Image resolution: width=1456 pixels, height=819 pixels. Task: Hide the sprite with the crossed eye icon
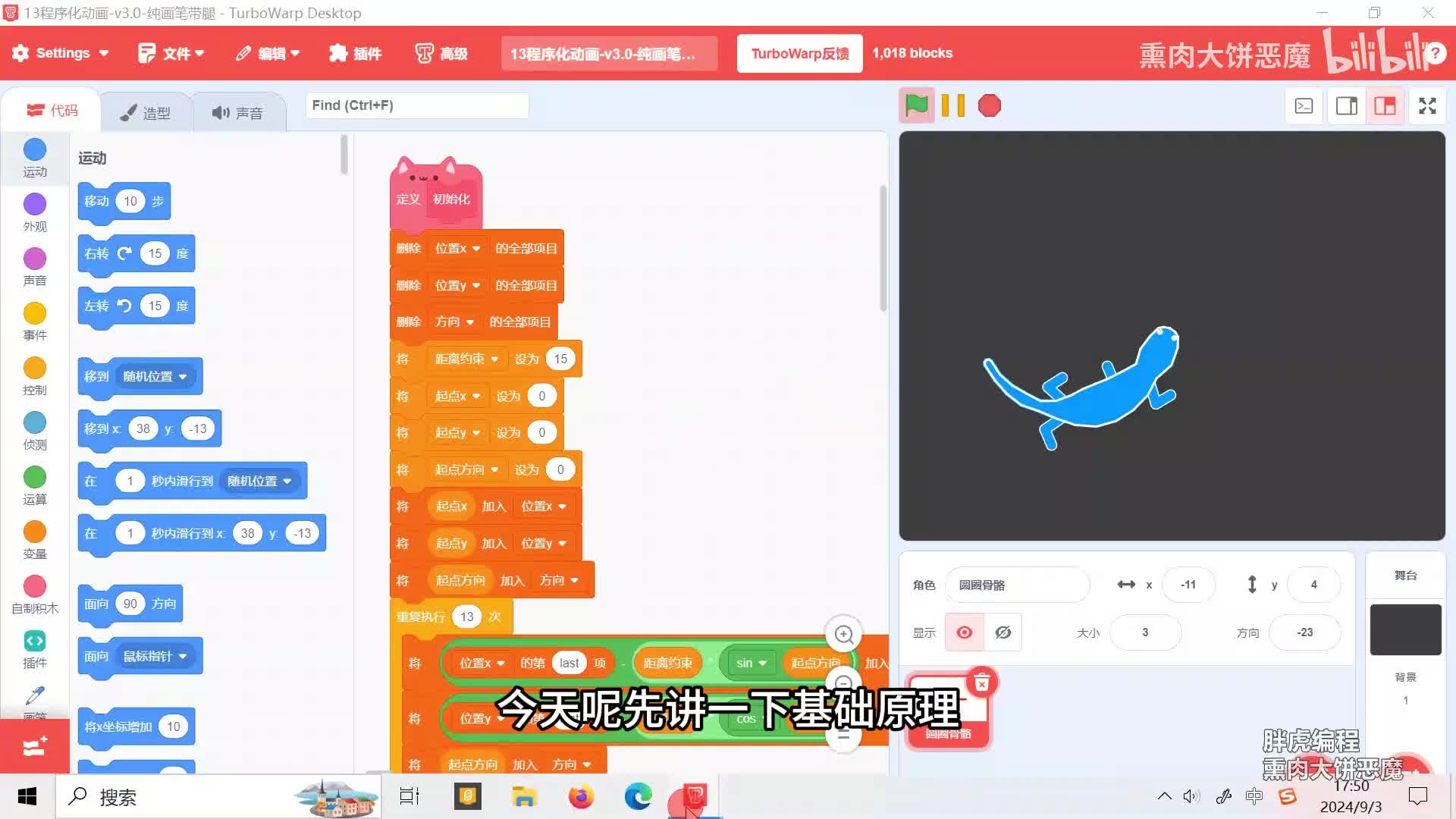click(1003, 632)
